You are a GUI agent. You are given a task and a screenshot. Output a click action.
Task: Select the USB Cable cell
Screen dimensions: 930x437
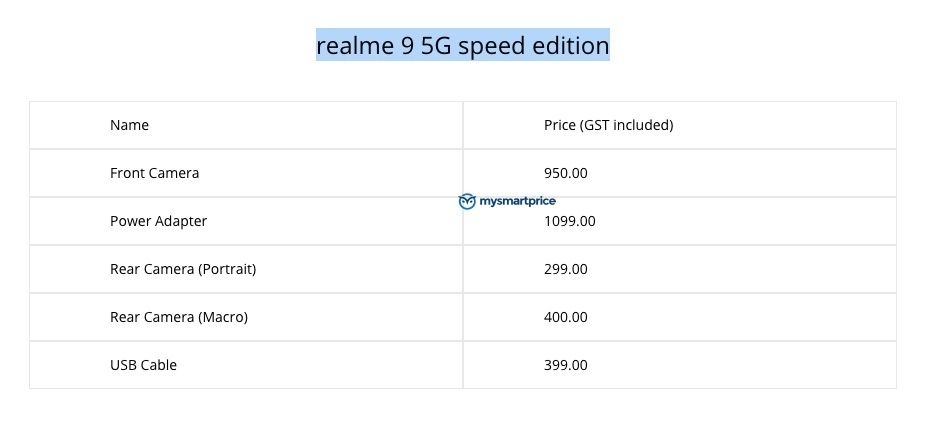pyautogui.click(x=246, y=365)
